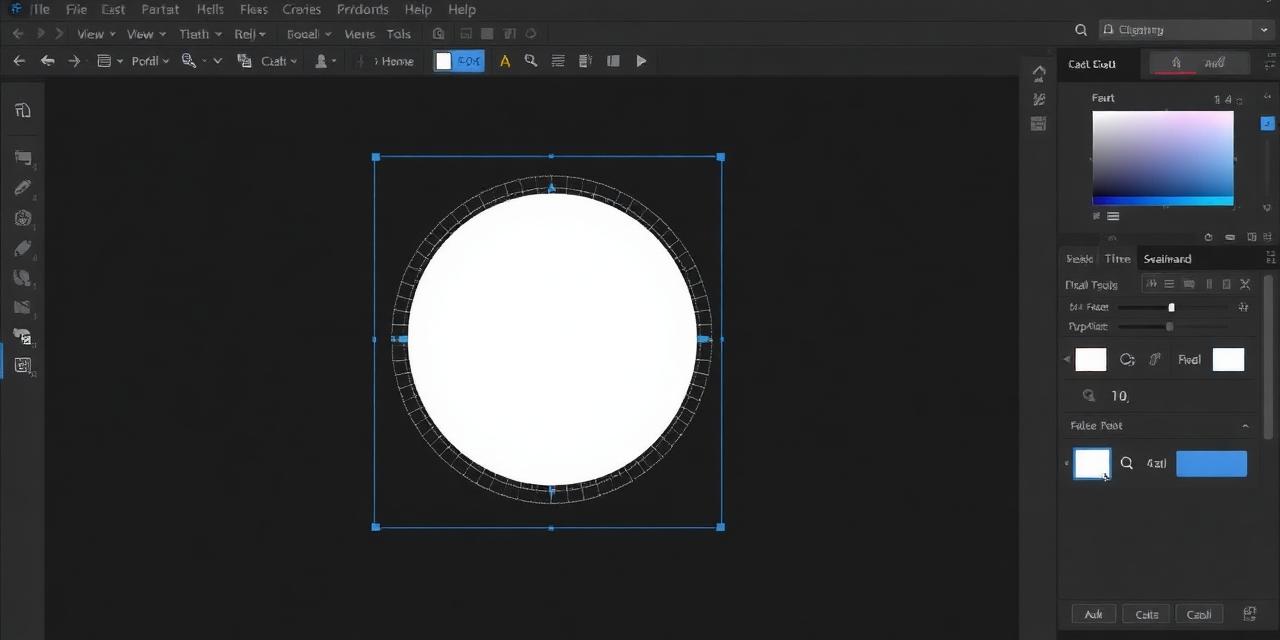Click the Cancel button at the panel bottom

coord(1199,614)
